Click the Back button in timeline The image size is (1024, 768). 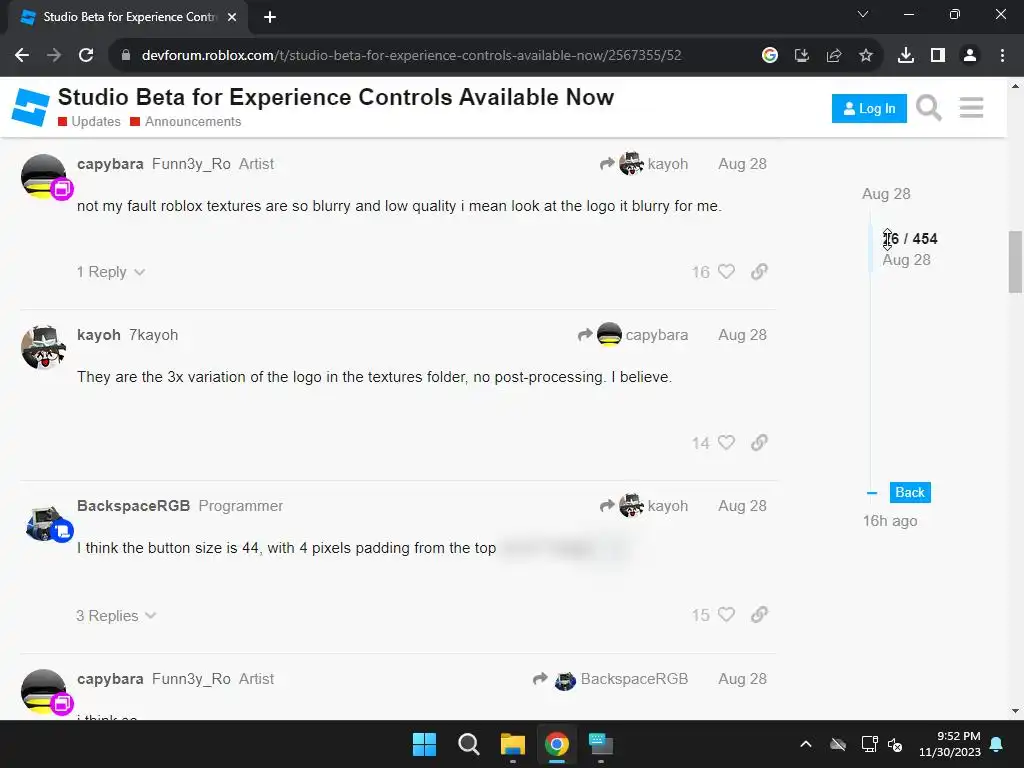click(910, 492)
